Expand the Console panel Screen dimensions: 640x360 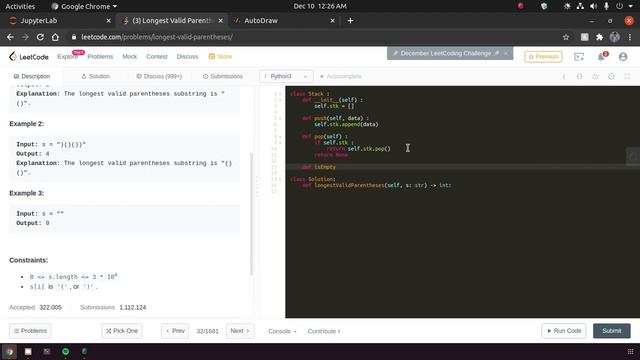pos(282,331)
